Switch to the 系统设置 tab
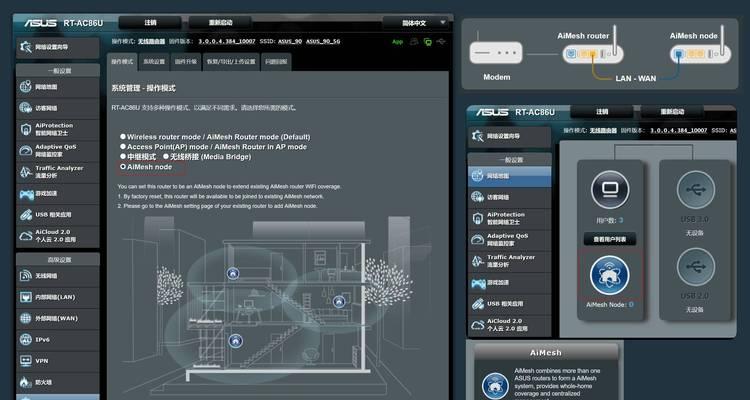Image resolution: width=750 pixels, height=400 pixels. point(154,62)
